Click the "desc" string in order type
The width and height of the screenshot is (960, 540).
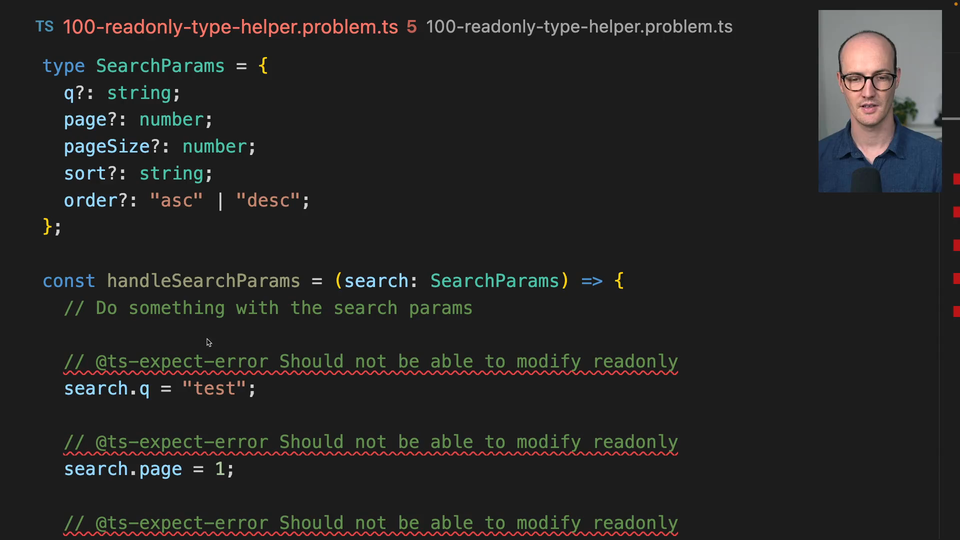[x=267, y=200]
